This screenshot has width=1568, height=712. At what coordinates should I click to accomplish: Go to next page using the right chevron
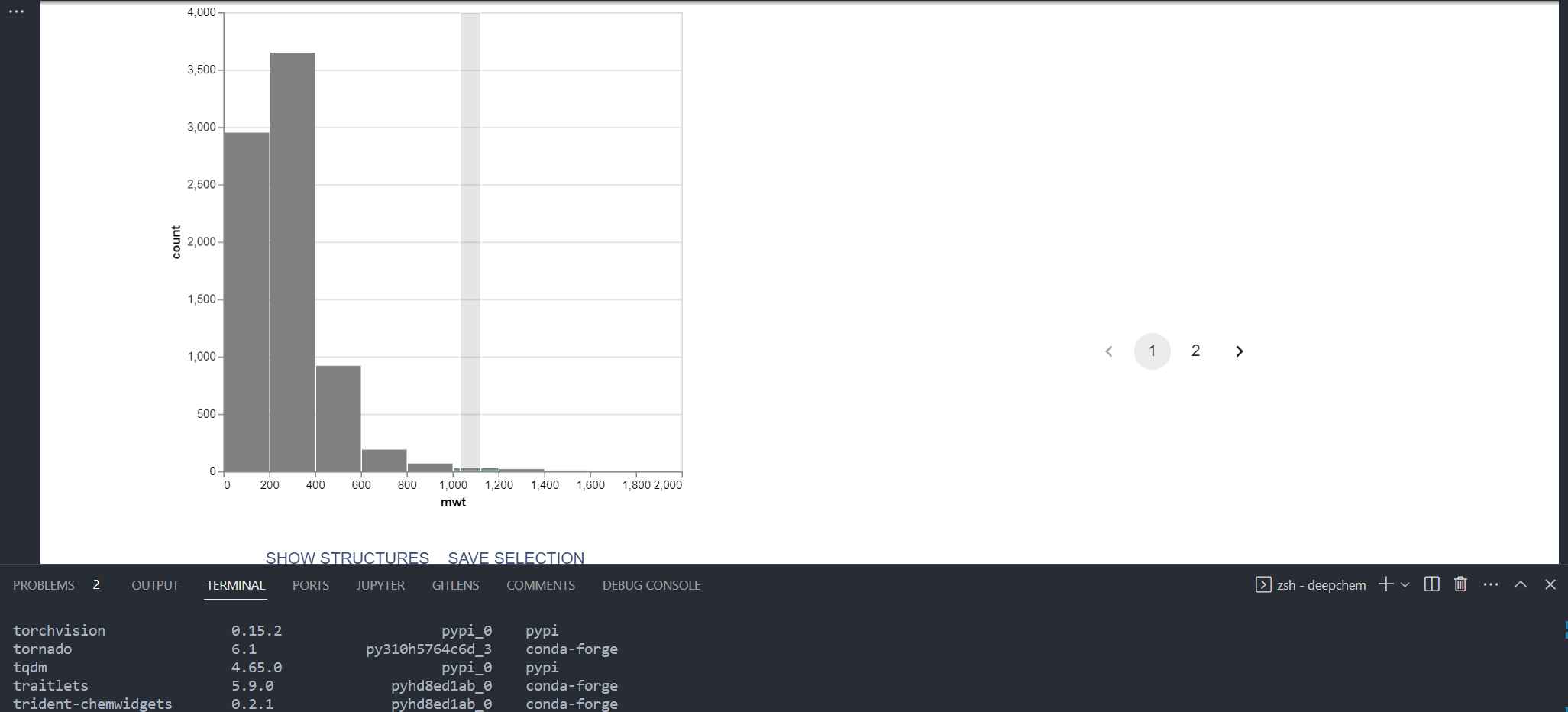[x=1240, y=351]
